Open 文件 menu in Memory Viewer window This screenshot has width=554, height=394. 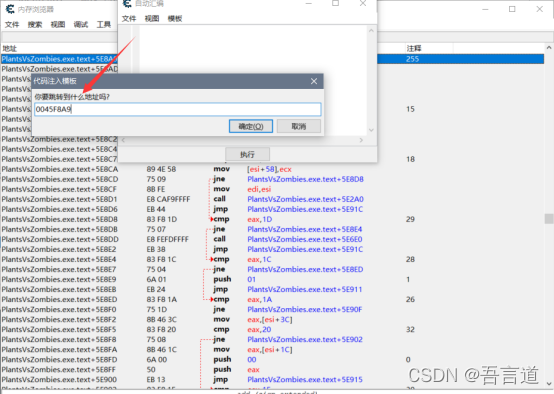[x=12, y=24]
